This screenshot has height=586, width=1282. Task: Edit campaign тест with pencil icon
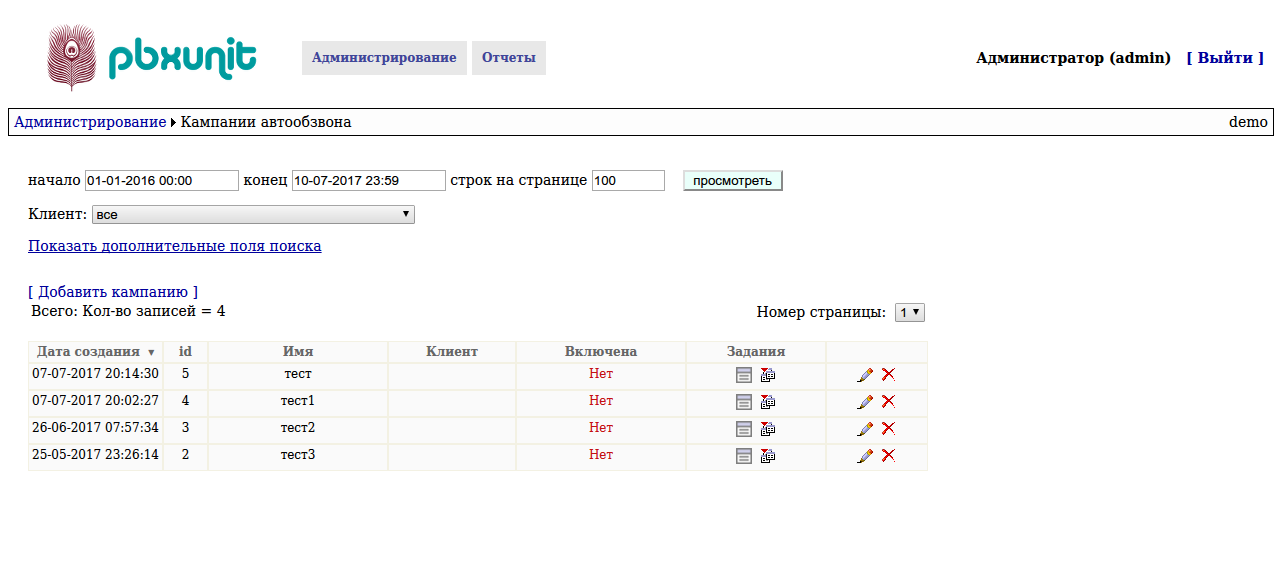point(865,375)
